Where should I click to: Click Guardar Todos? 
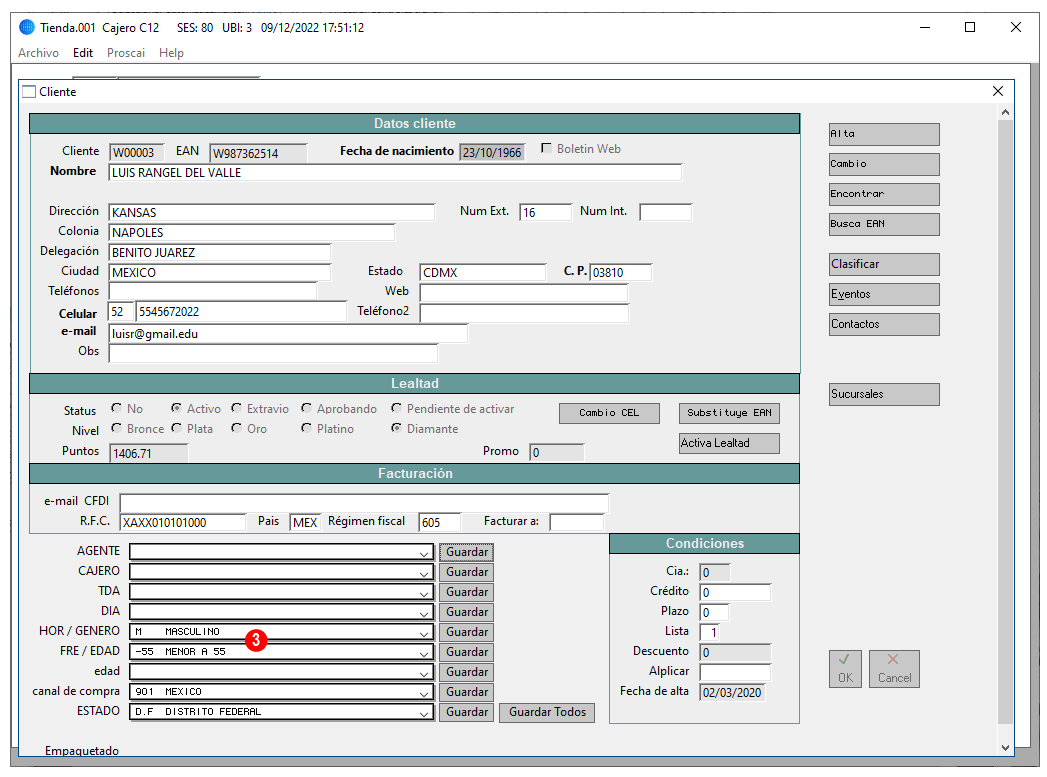coord(547,712)
